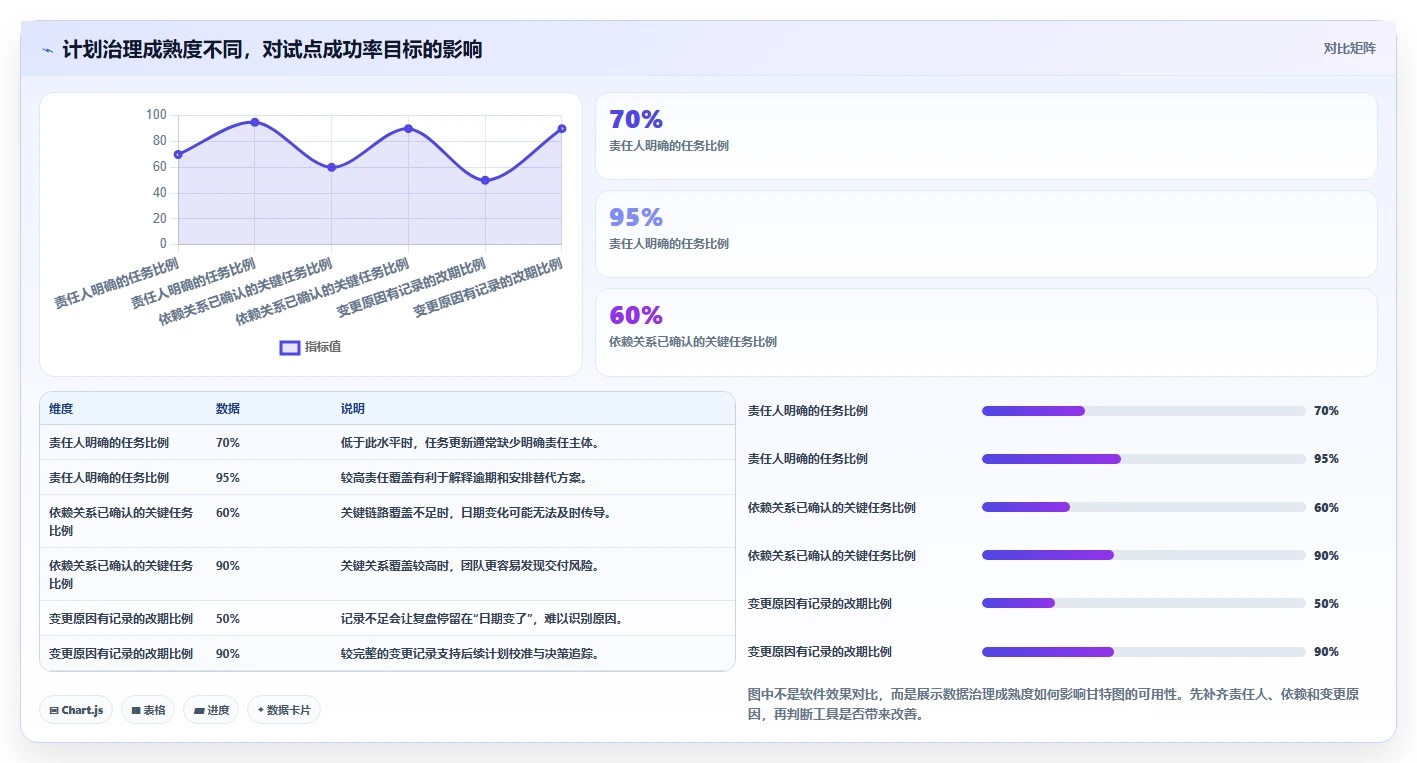The height and width of the screenshot is (763, 1417).
Task: Click the 维度 column header
Action: [61, 409]
